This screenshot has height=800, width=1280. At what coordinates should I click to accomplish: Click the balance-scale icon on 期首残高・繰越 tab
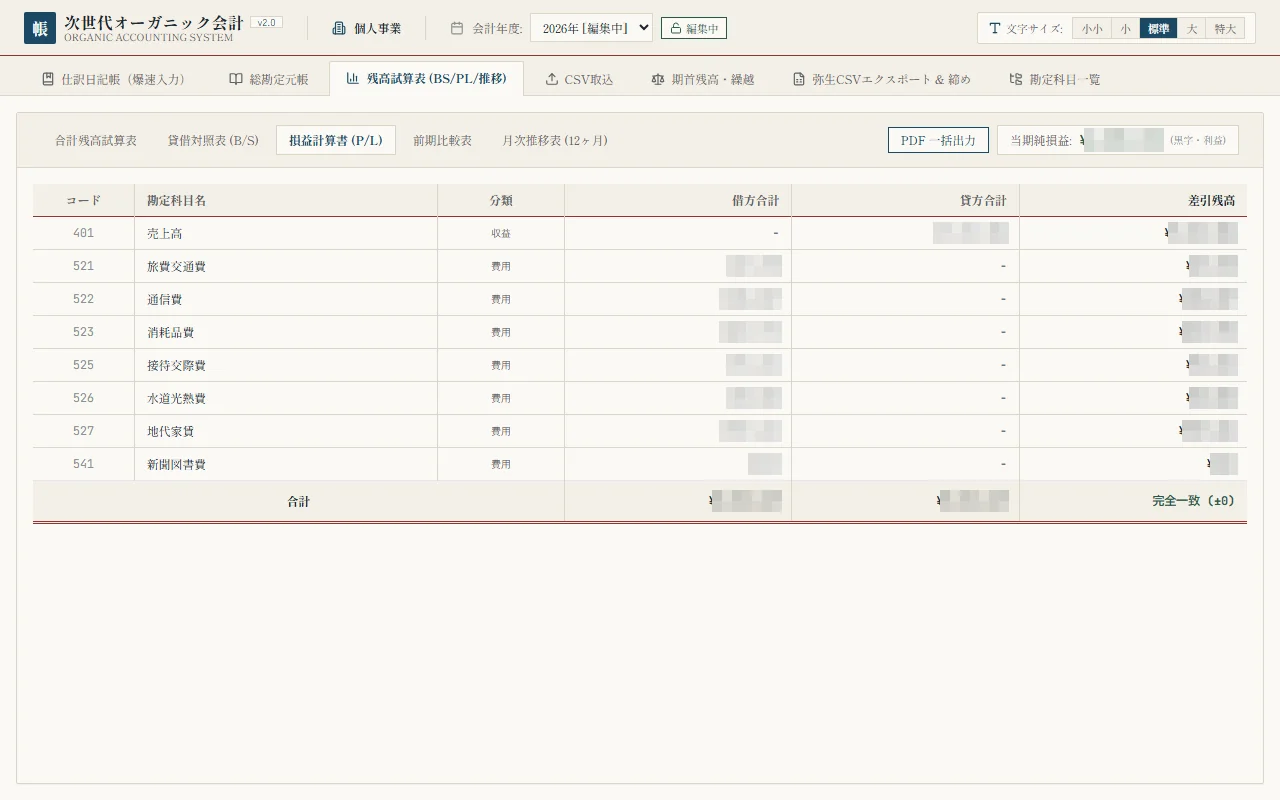tap(657, 79)
